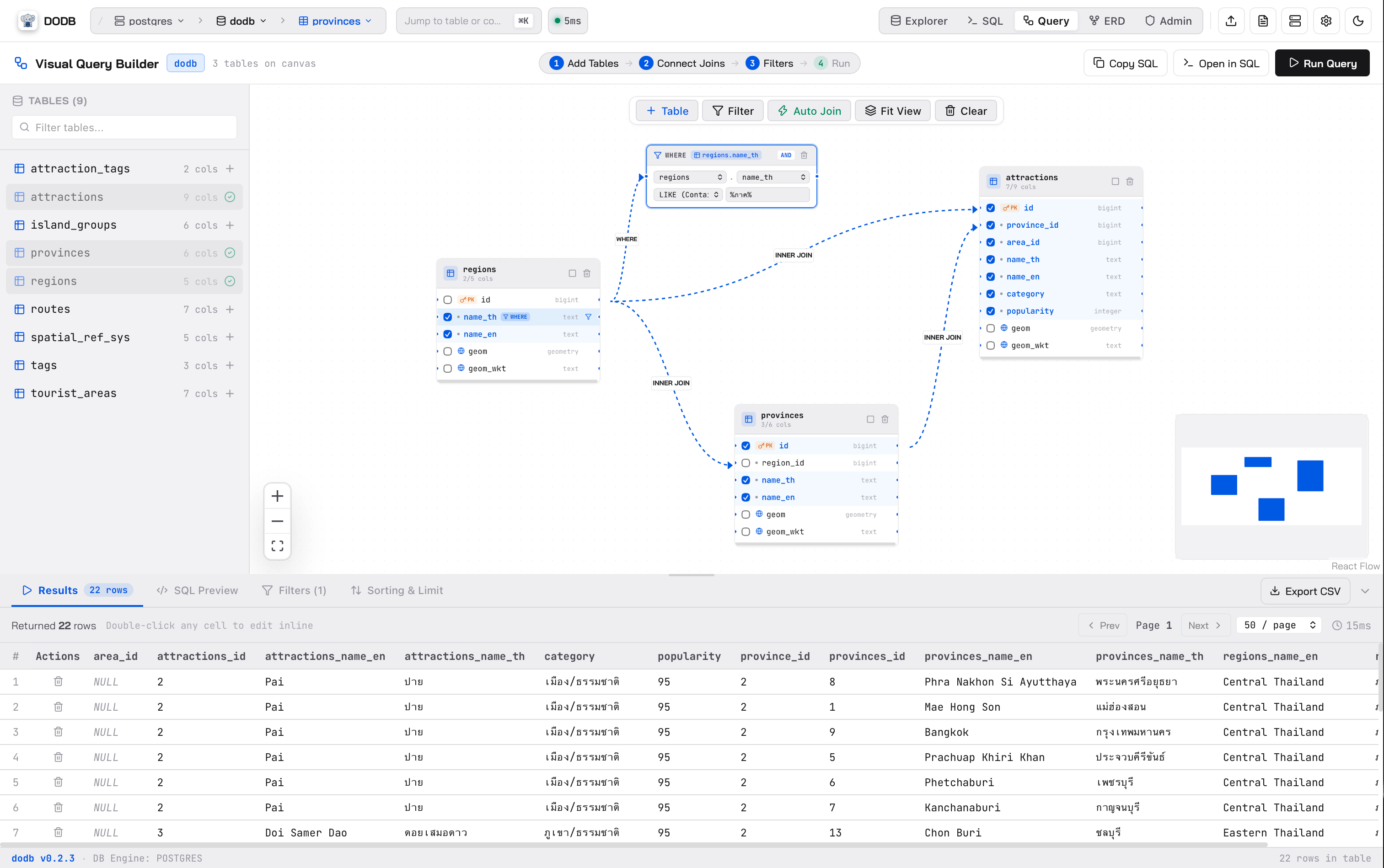Open filter column selector showing name_th
The image size is (1384, 868).
tap(773, 177)
